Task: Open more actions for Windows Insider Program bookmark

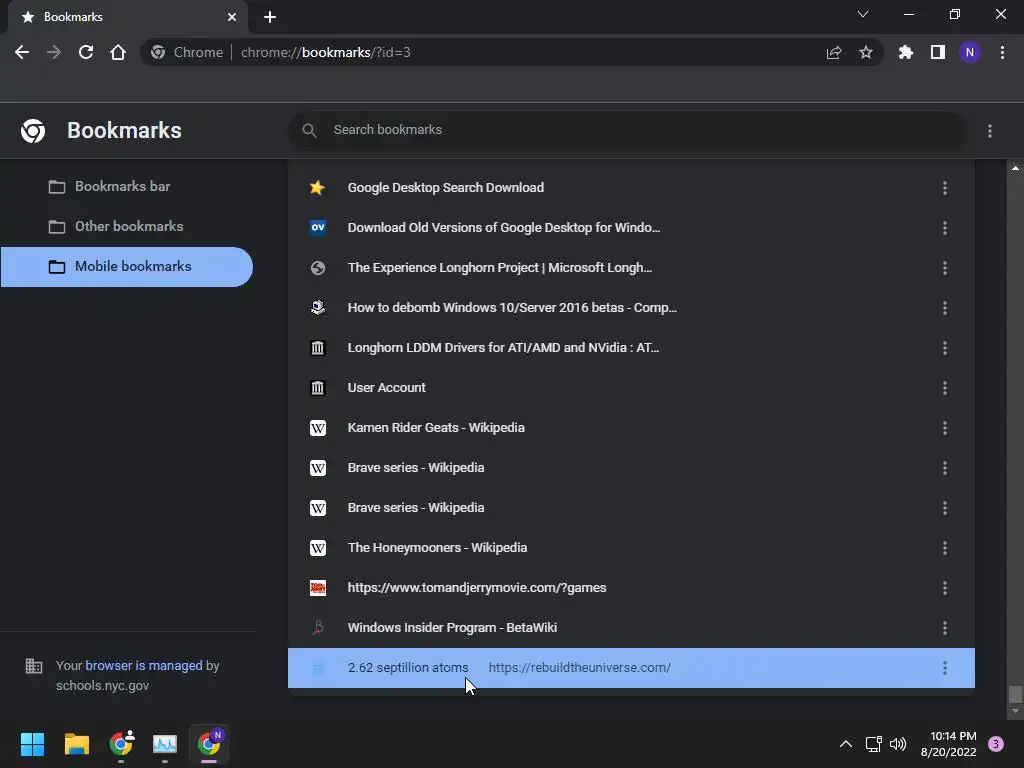Action: point(944,628)
